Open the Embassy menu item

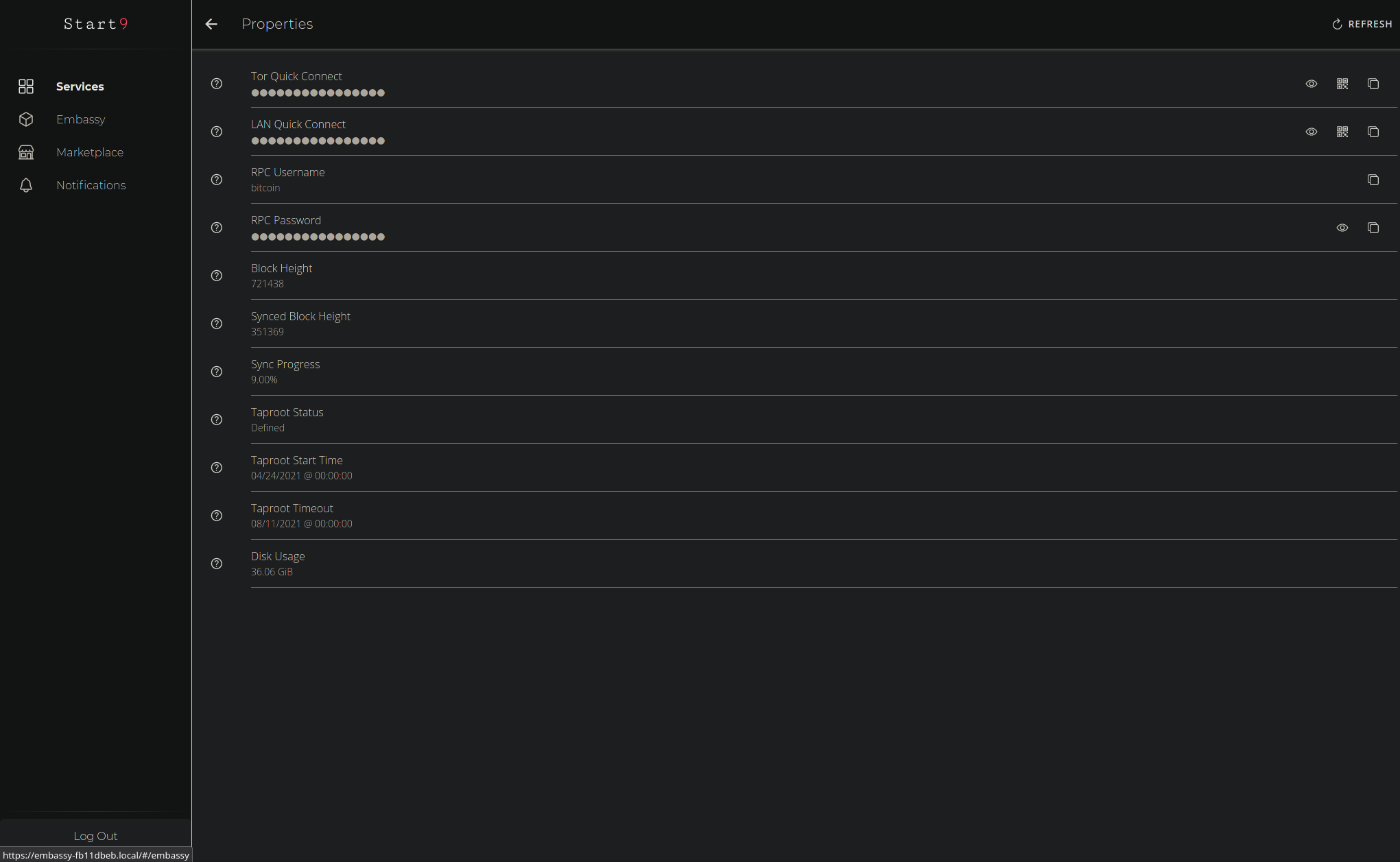coord(80,119)
